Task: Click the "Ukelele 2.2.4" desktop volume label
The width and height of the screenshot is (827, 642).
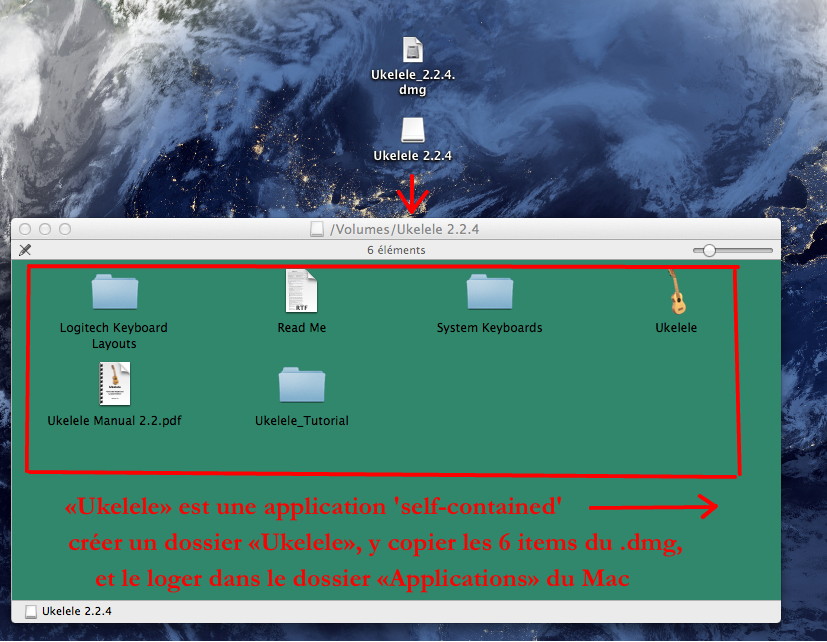Action: point(412,156)
